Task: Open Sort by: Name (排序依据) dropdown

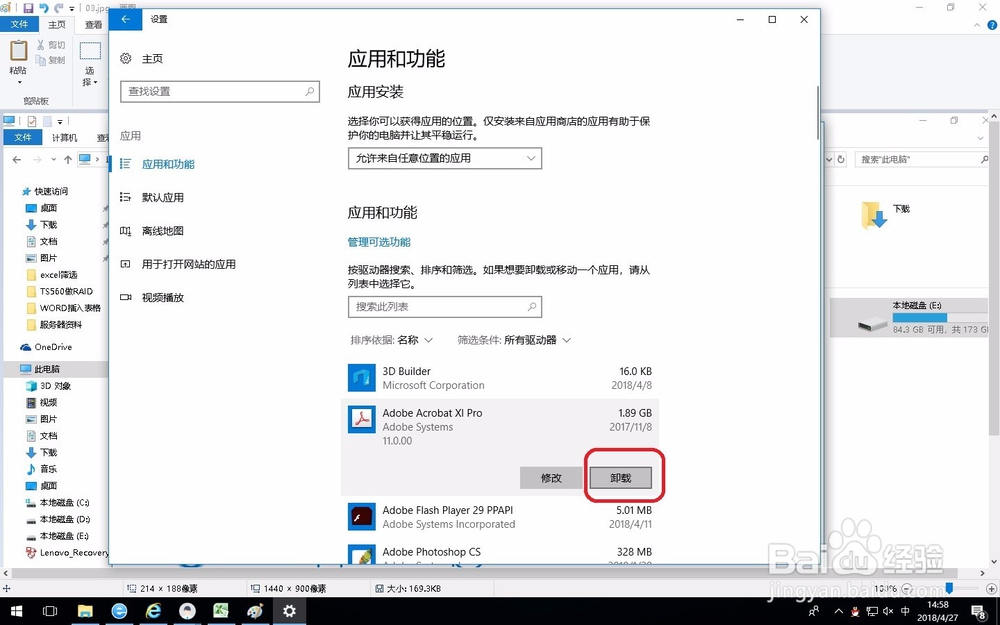Action: (x=392, y=340)
